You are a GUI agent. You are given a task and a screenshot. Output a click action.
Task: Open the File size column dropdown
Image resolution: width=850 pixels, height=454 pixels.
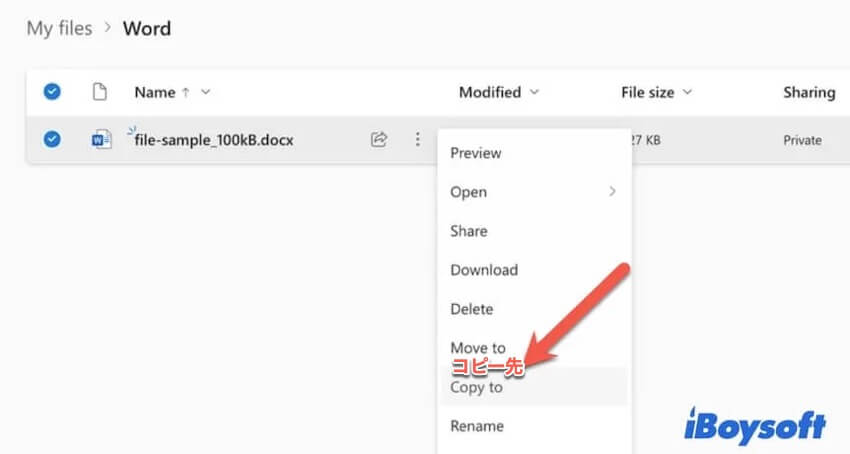pyautogui.click(x=687, y=92)
